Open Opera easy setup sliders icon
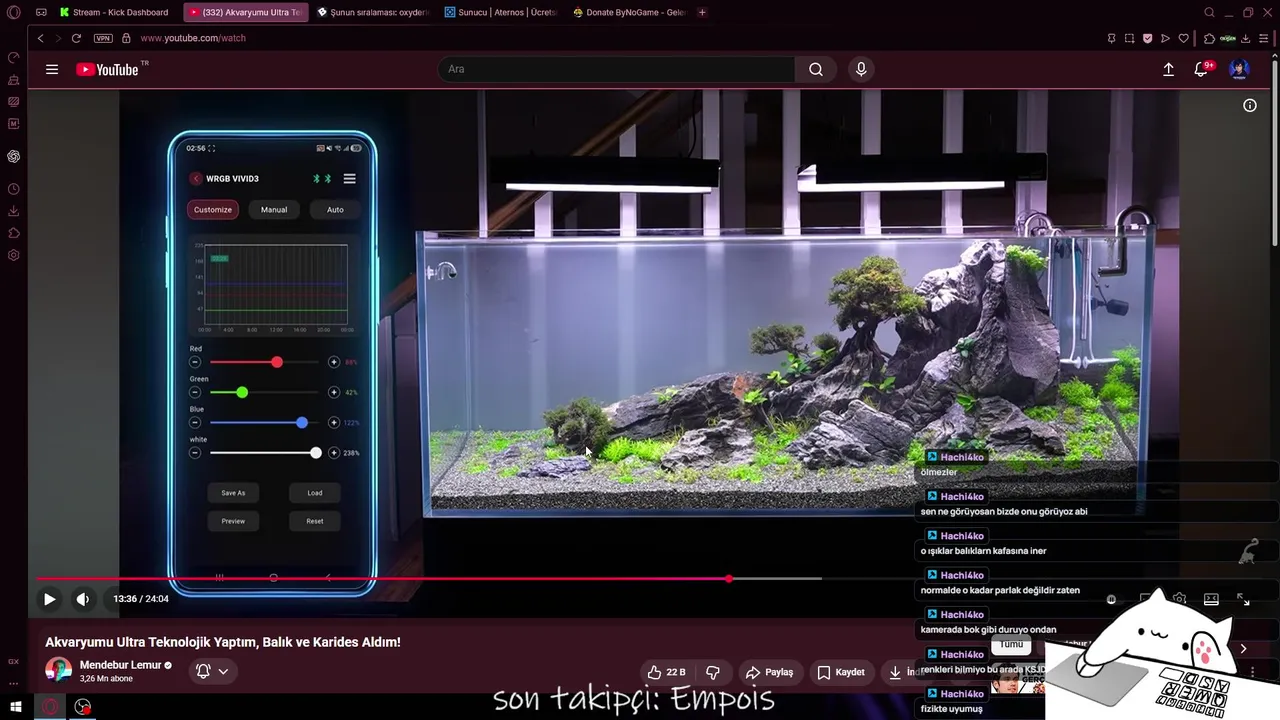 point(1264,38)
